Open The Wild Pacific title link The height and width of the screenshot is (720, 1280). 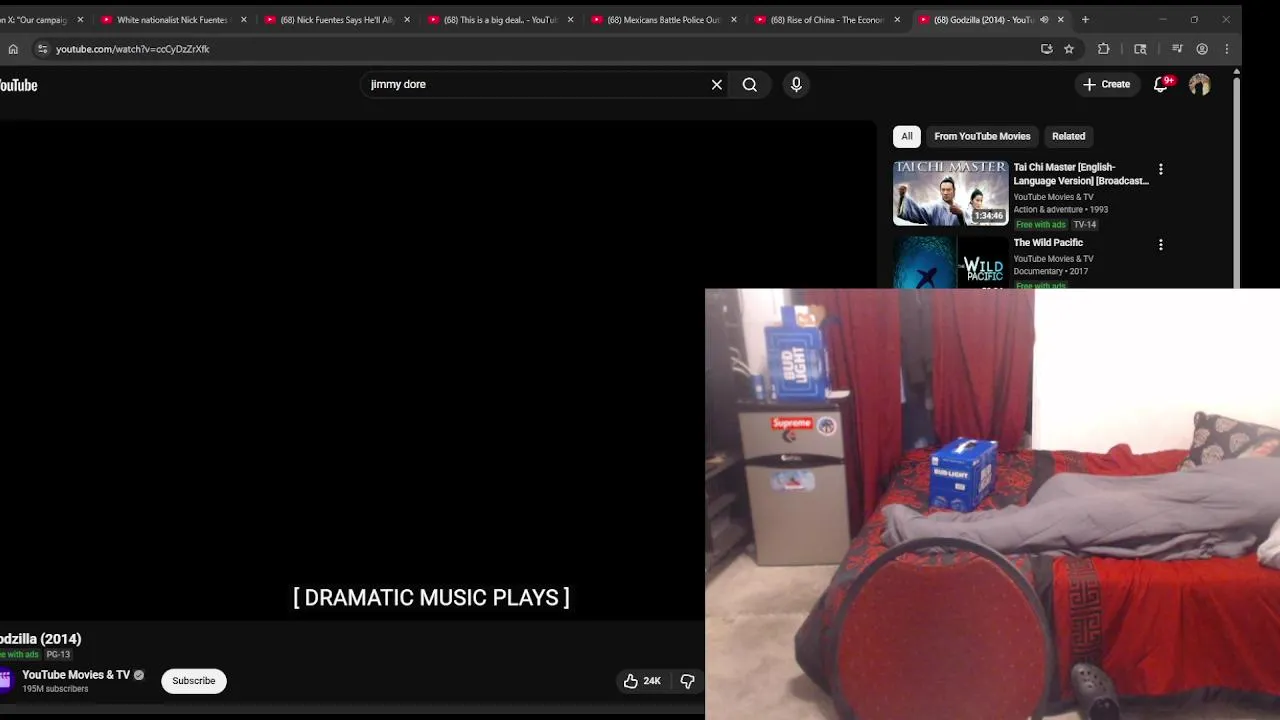pos(1048,243)
